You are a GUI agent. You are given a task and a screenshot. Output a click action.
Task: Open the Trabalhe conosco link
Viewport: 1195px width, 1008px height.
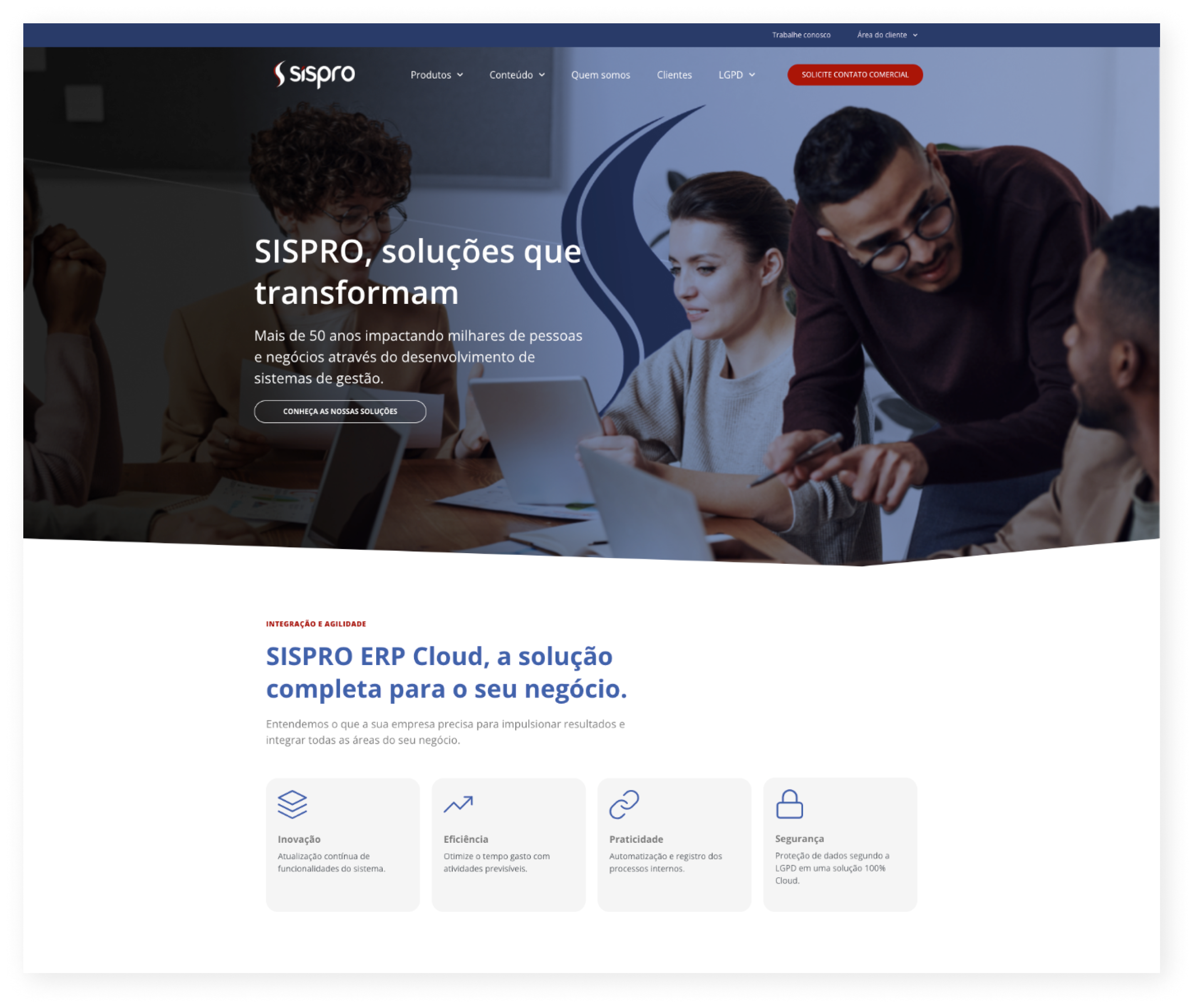(x=801, y=35)
